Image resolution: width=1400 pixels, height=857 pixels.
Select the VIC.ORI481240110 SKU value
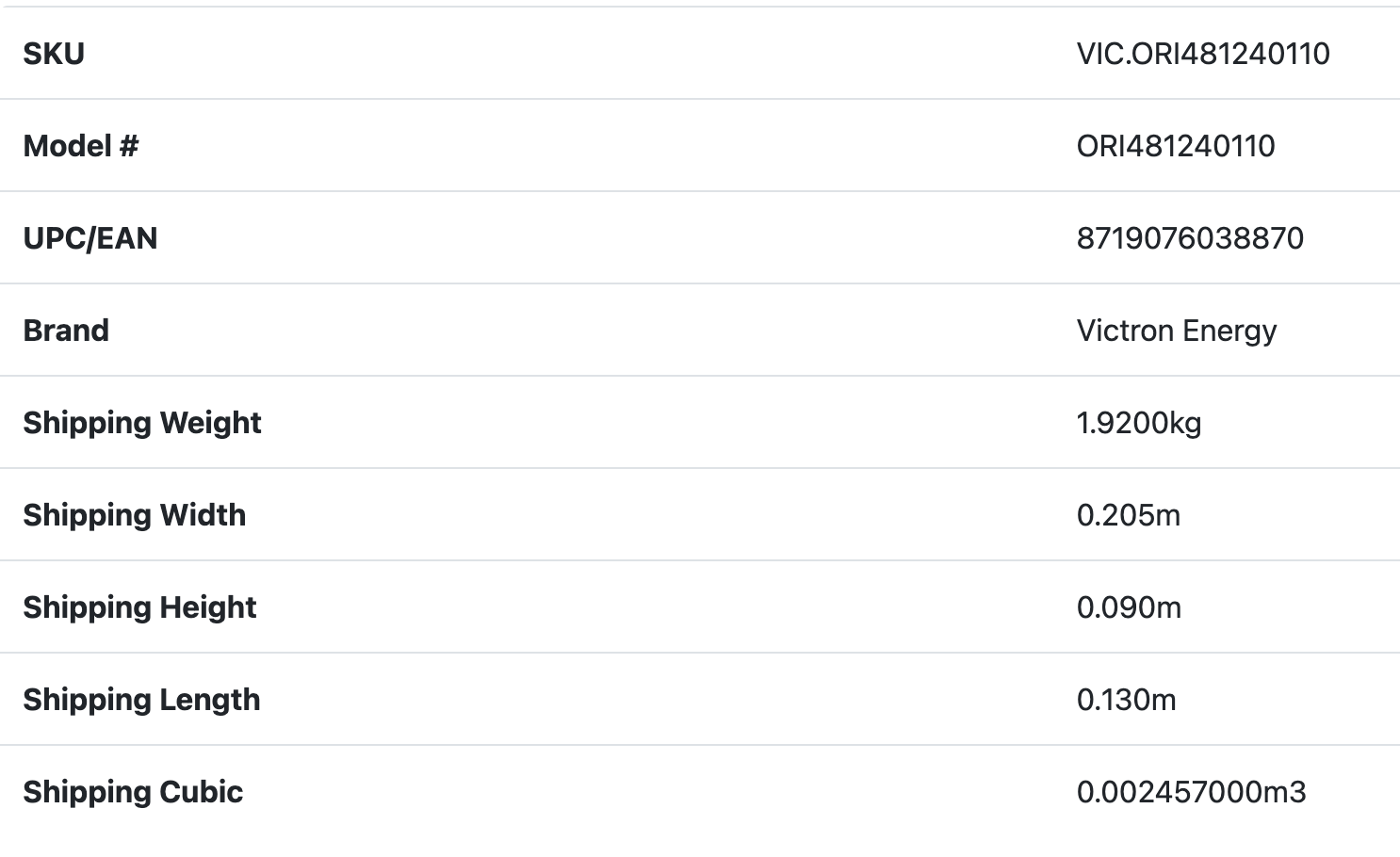pyautogui.click(x=1203, y=54)
